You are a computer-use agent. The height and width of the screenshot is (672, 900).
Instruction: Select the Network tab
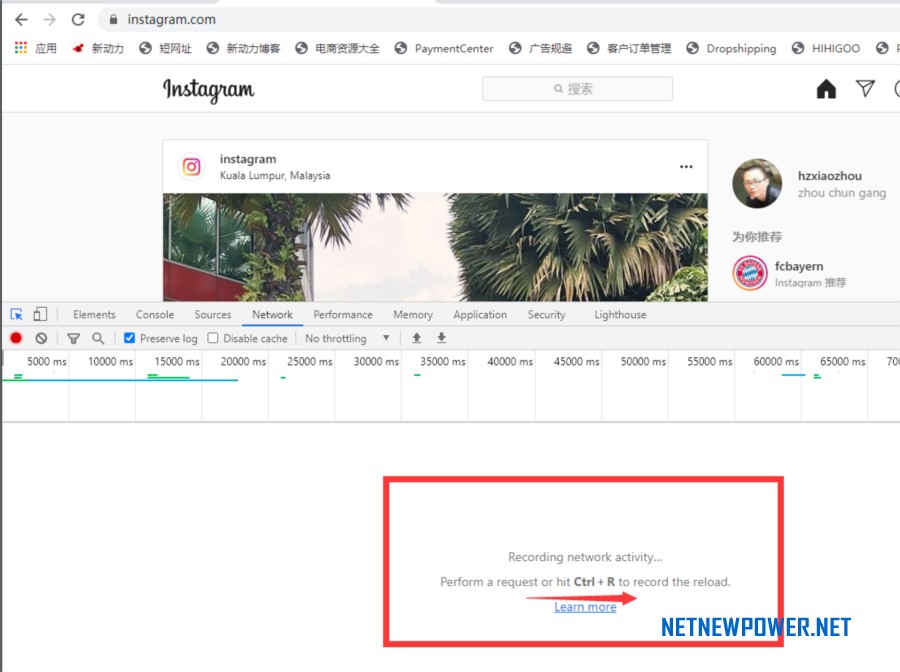[x=272, y=314]
